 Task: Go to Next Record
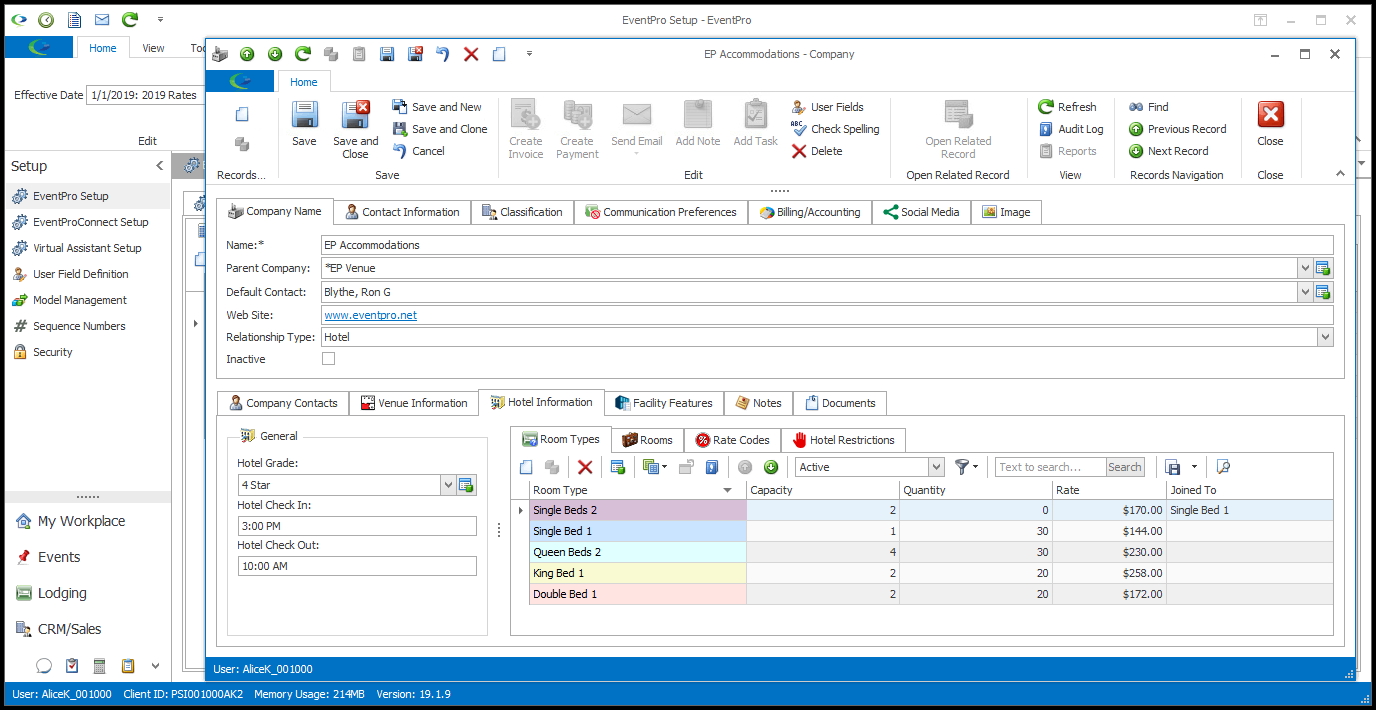point(1168,151)
